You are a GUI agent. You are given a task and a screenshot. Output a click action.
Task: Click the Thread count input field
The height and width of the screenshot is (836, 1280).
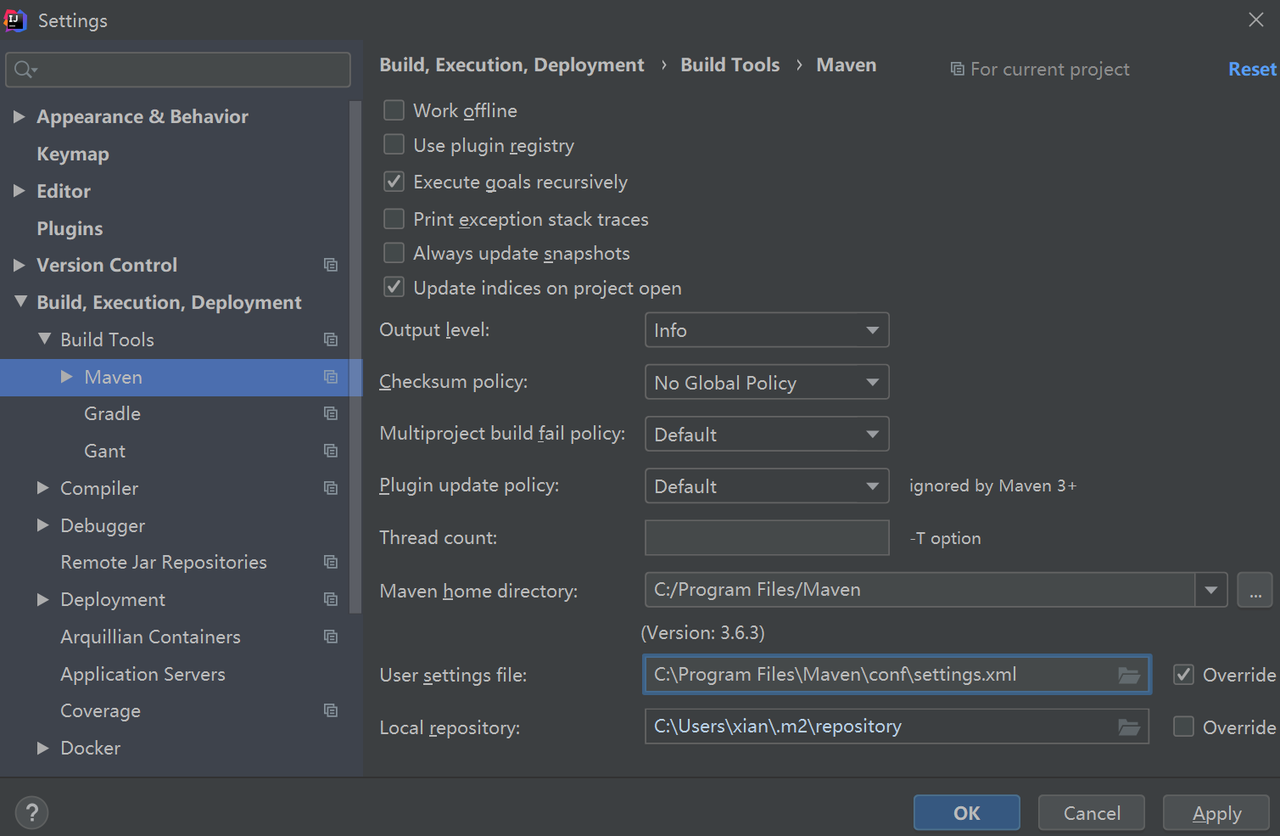point(766,538)
